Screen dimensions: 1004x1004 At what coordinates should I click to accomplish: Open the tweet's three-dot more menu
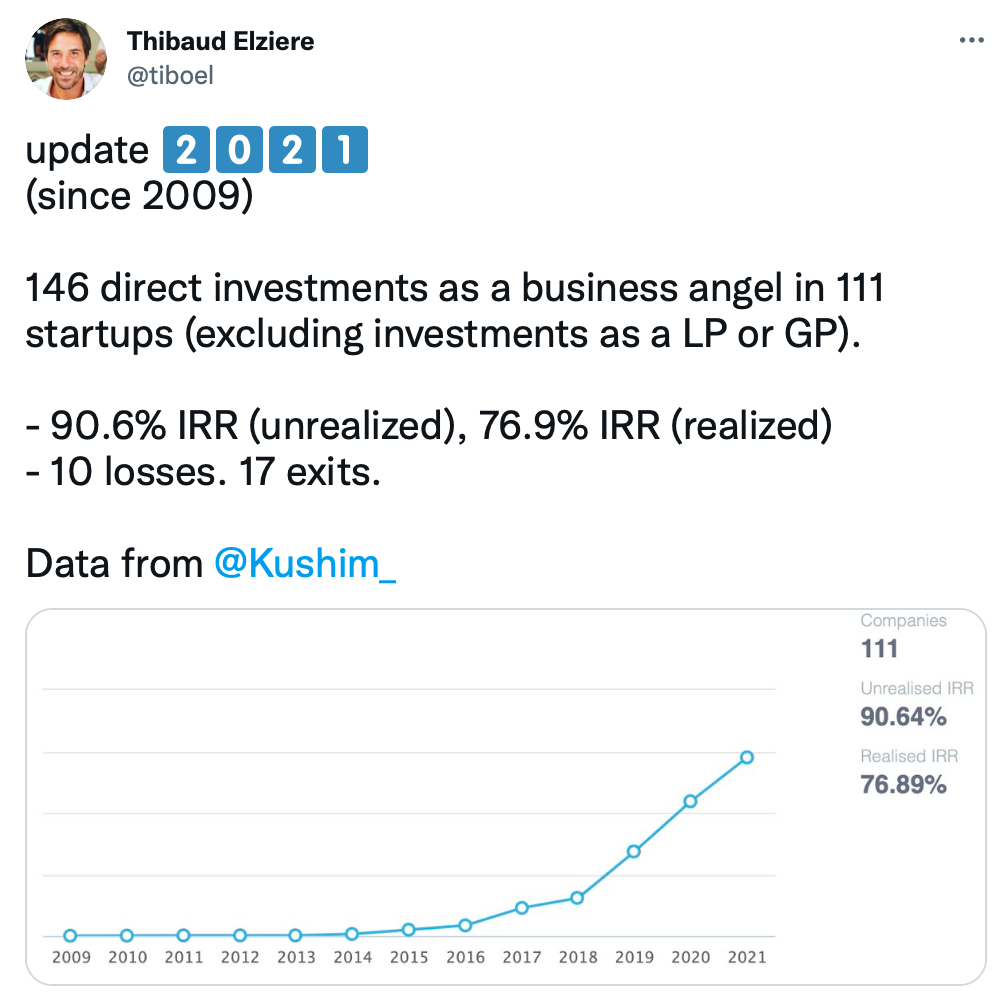pyautogui.click(x=971, y=40)
